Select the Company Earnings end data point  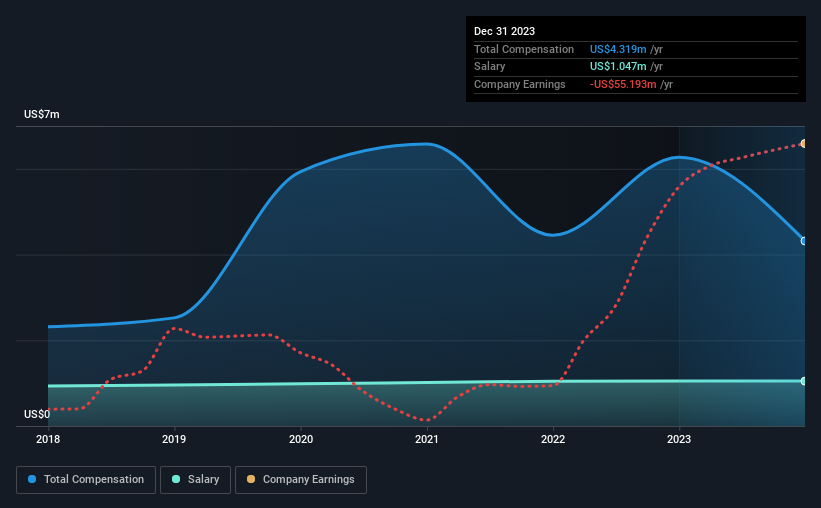[x=804, y=143]
